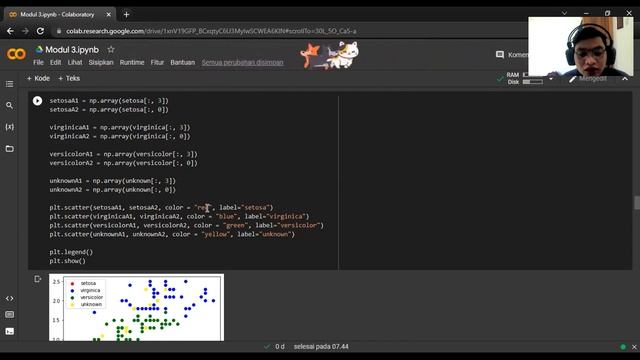The width and height of the screenshot is (640, 360).
Task: Open the table of contents sidebar icon
Action: [x=9, y=84]
